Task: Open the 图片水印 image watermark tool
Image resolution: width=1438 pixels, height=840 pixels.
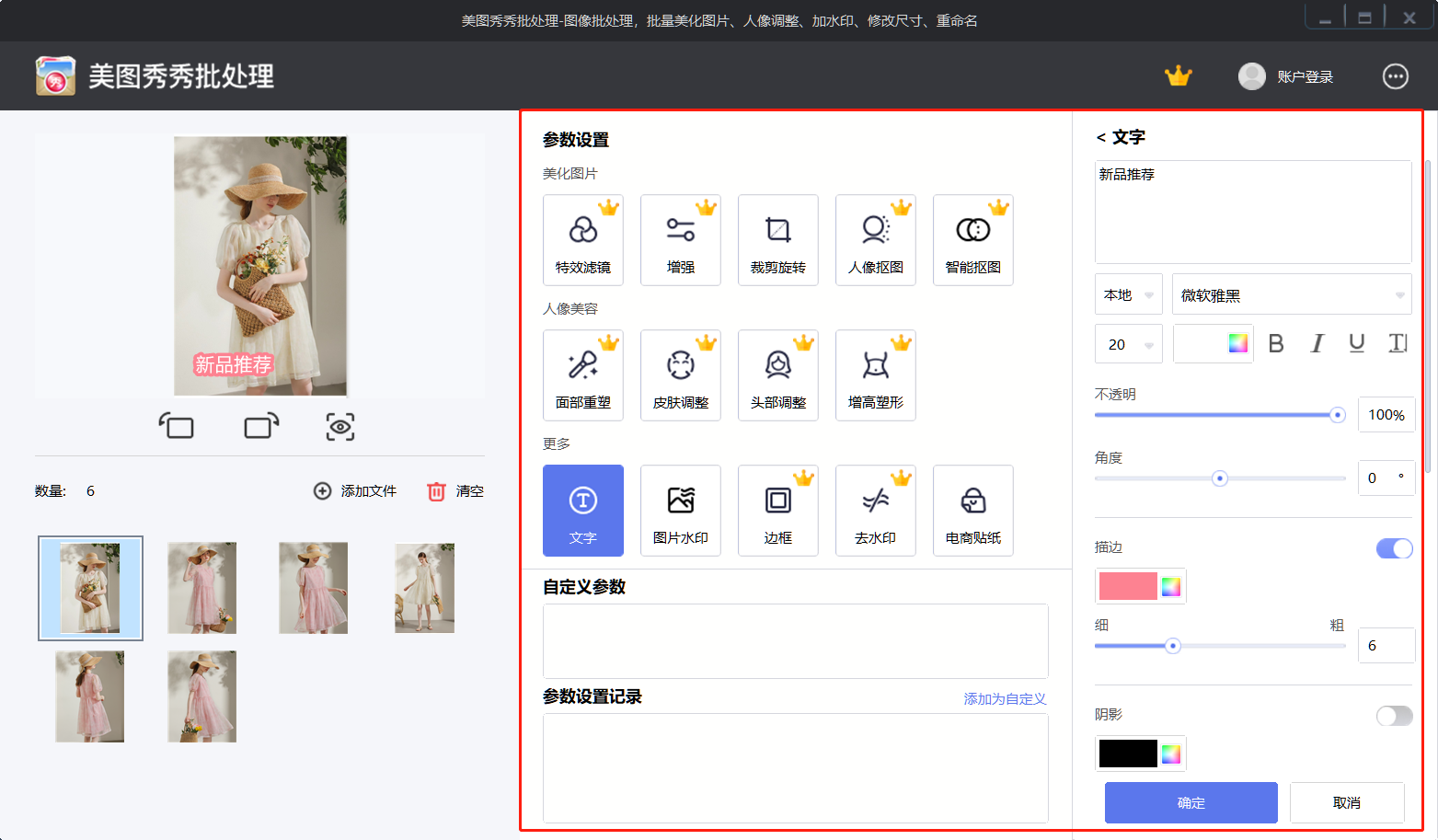Action: tap(680, 511)
